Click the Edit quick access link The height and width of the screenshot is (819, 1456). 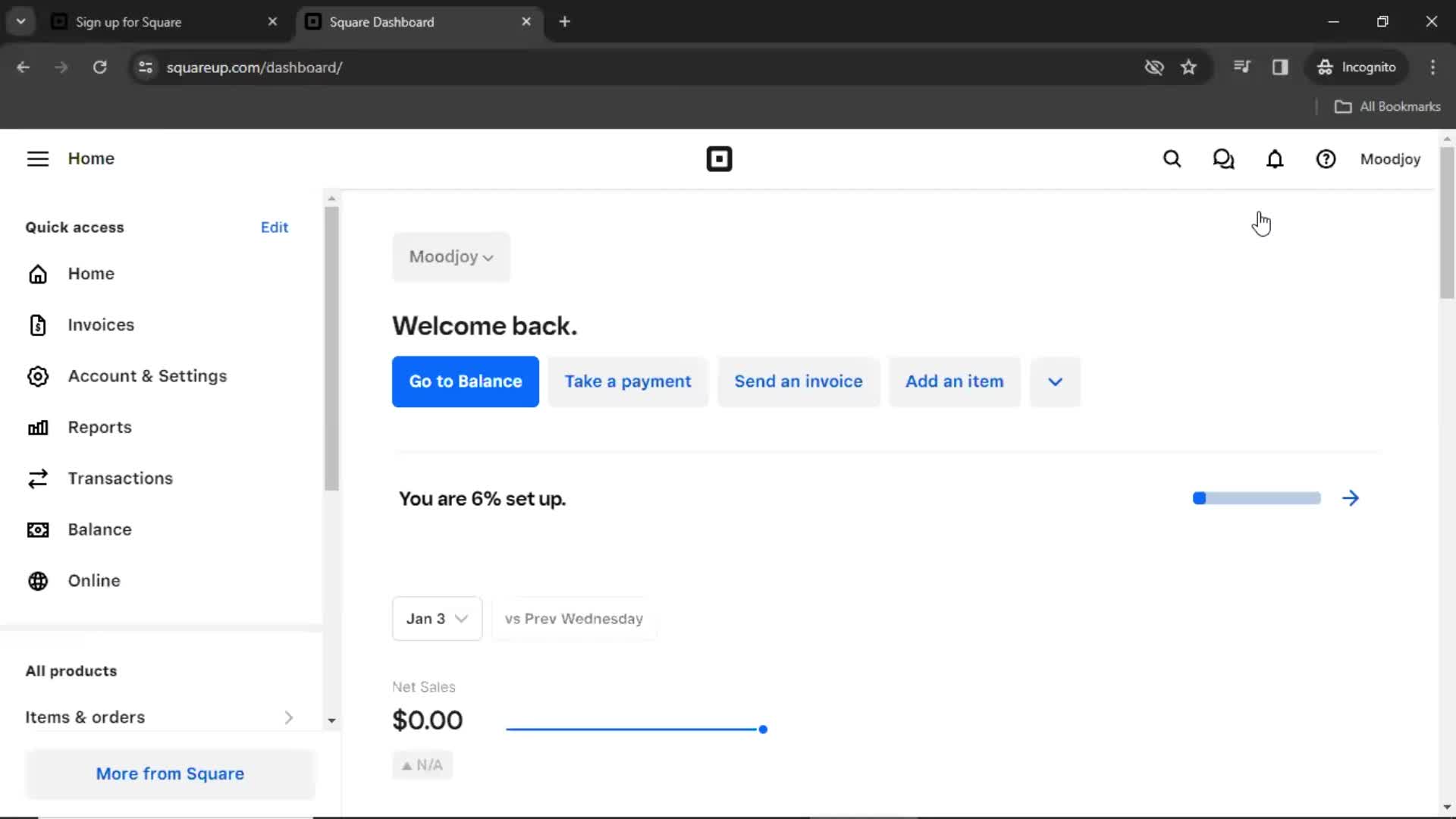coord(275,227)
